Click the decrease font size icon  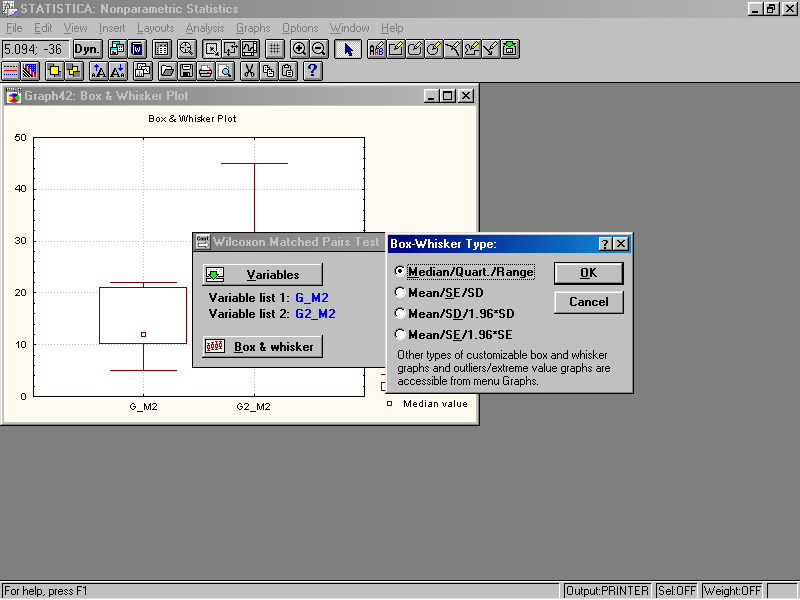click(117, 71)
